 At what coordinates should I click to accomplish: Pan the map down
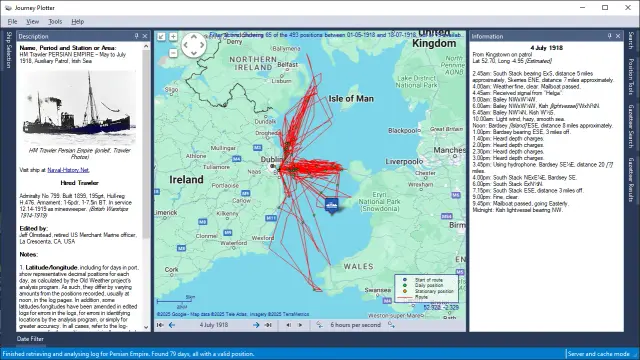point(194,53)
